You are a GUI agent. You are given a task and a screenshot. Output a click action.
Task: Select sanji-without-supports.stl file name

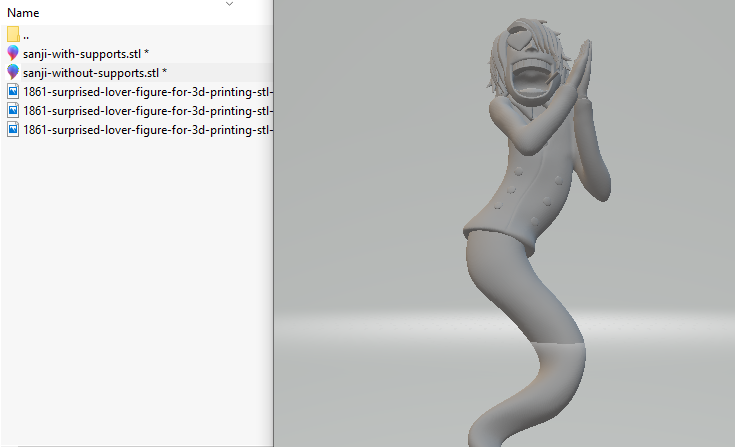[x=95, y=73]
